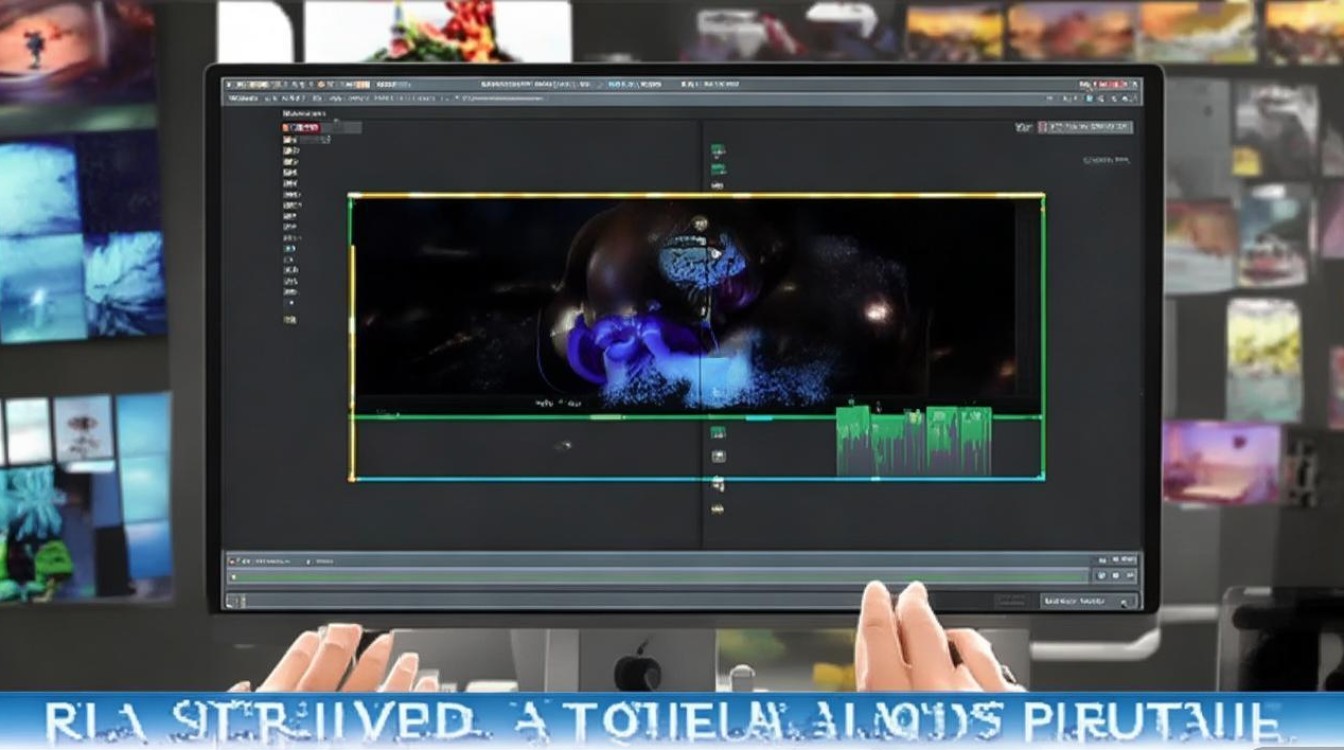Viewport: 1344px width, 750px height.
Task: Click the second green icon above the preview
Action: [x=717, y=169]
